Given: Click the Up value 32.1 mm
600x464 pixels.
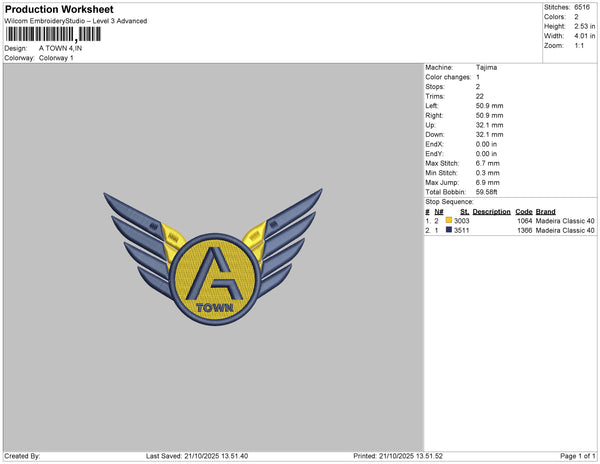Looking at the screenshot, I should (x=490, y=125).
